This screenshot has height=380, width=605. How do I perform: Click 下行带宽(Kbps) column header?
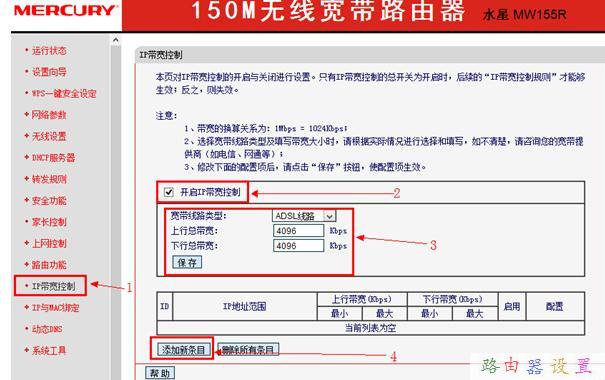point(452,299)
